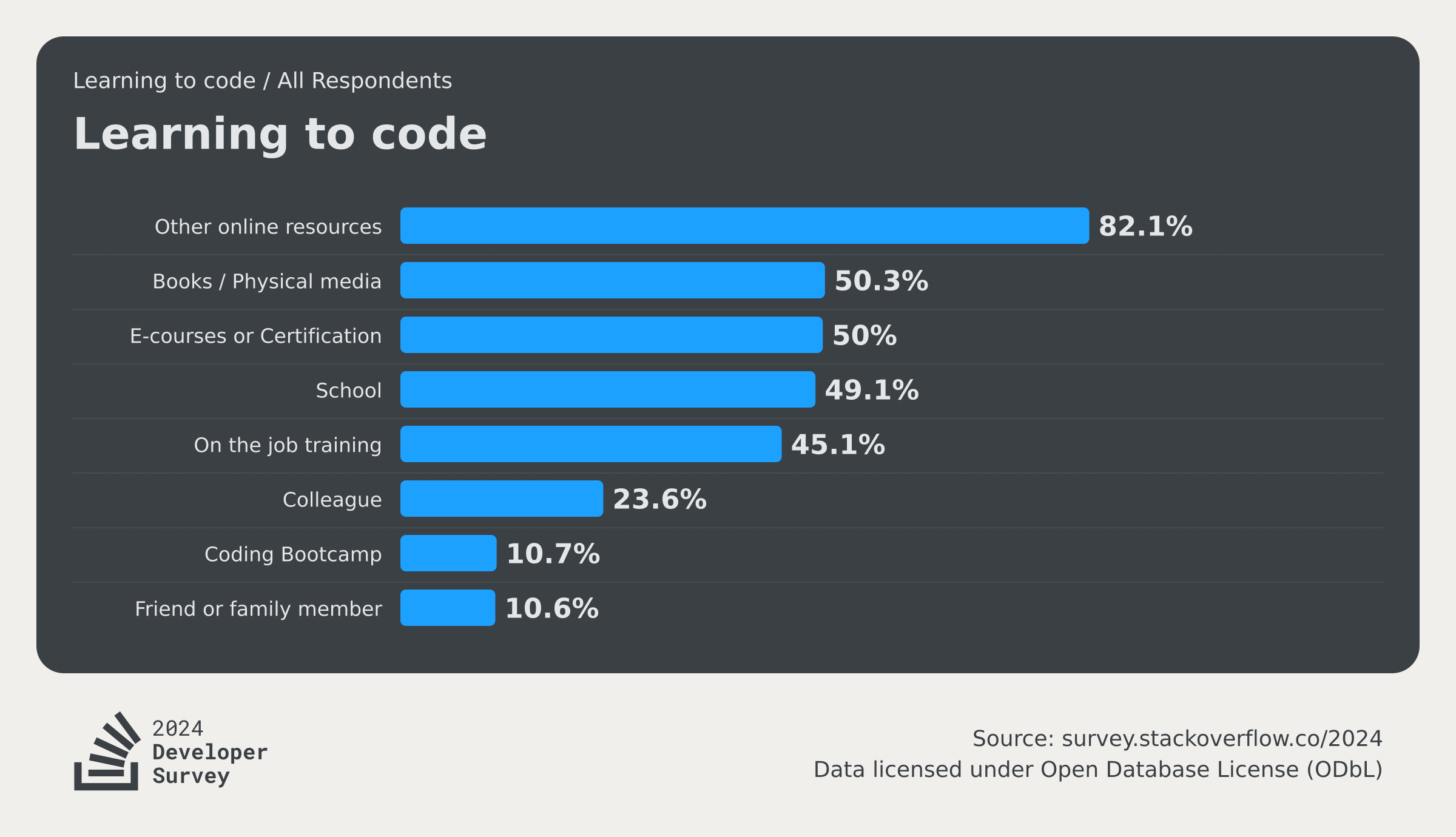The width and height of the screenshot is (1456, 837).
Task: Click the Learning to code / All Respondents breadcrumb
Action: pyautogui.click(x=263, y=81)
